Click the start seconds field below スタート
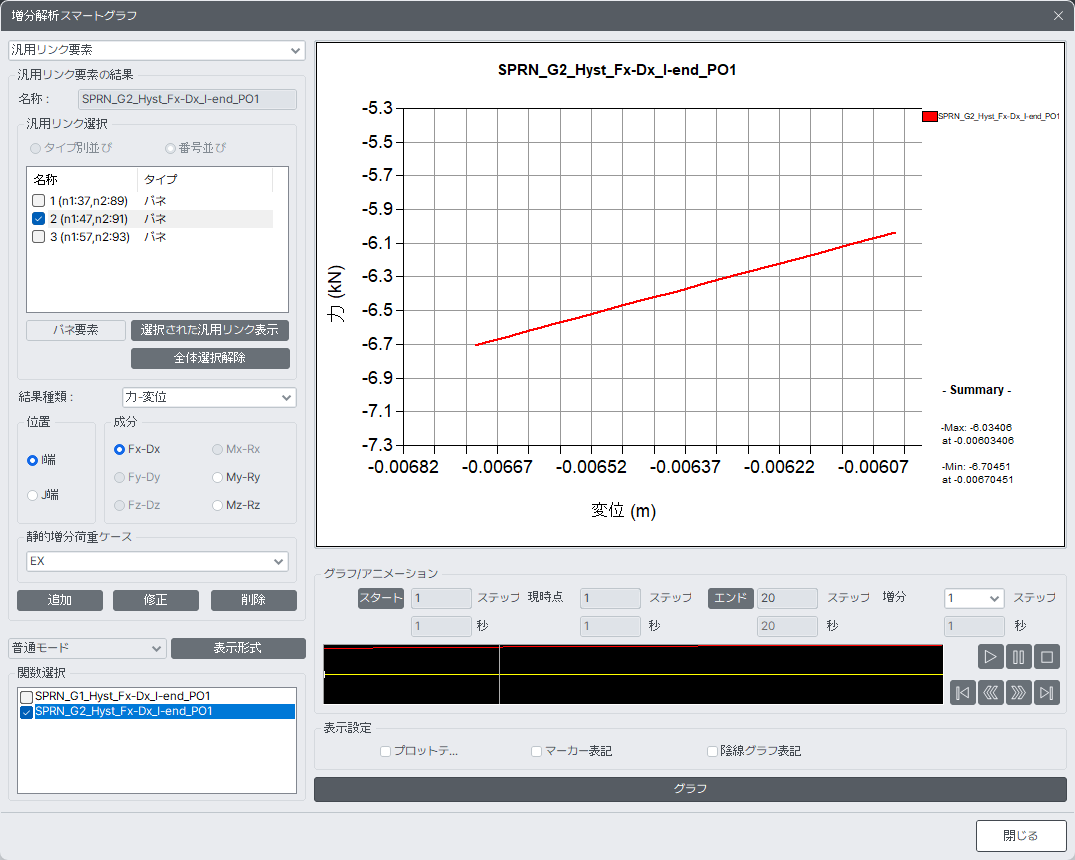Image resolution: width=1075 pixels, height=860 pixels. (x=441, y=626)
